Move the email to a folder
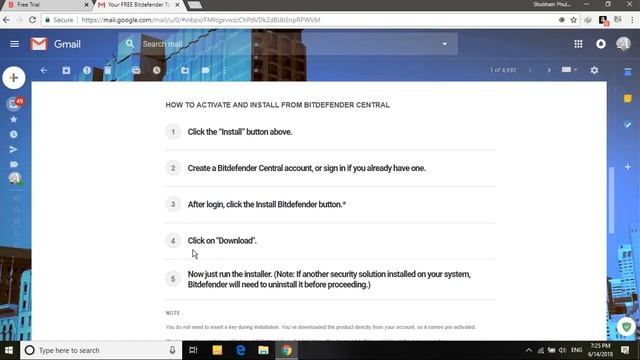Screen dimensions: 640x360 point(185,70)
